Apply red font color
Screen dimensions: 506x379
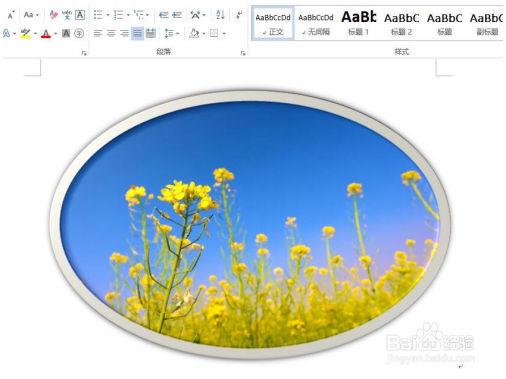pyautogui.click(x=46, y=34)
